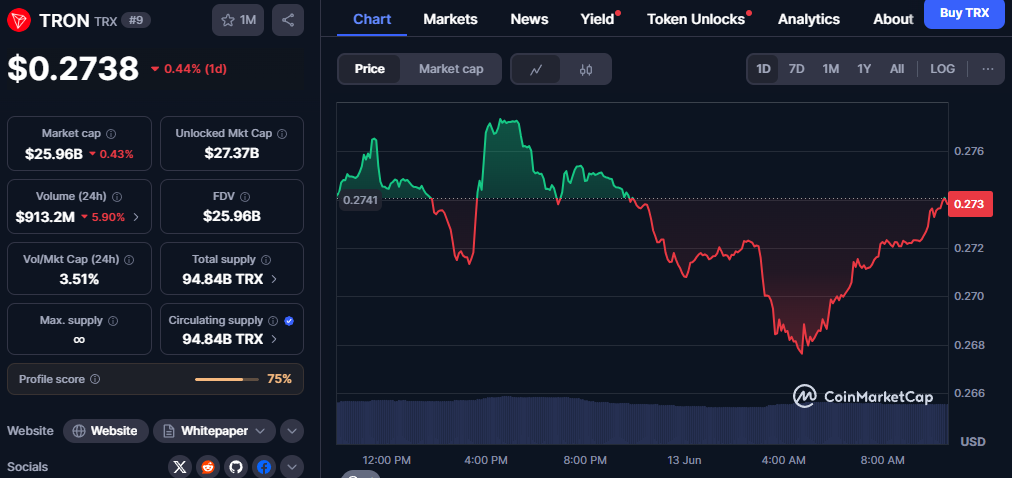The height and width of the screenshot is (478, 1012).
Task: Show Unlocked Mkt Cap info icon
Action: [282, 134]
